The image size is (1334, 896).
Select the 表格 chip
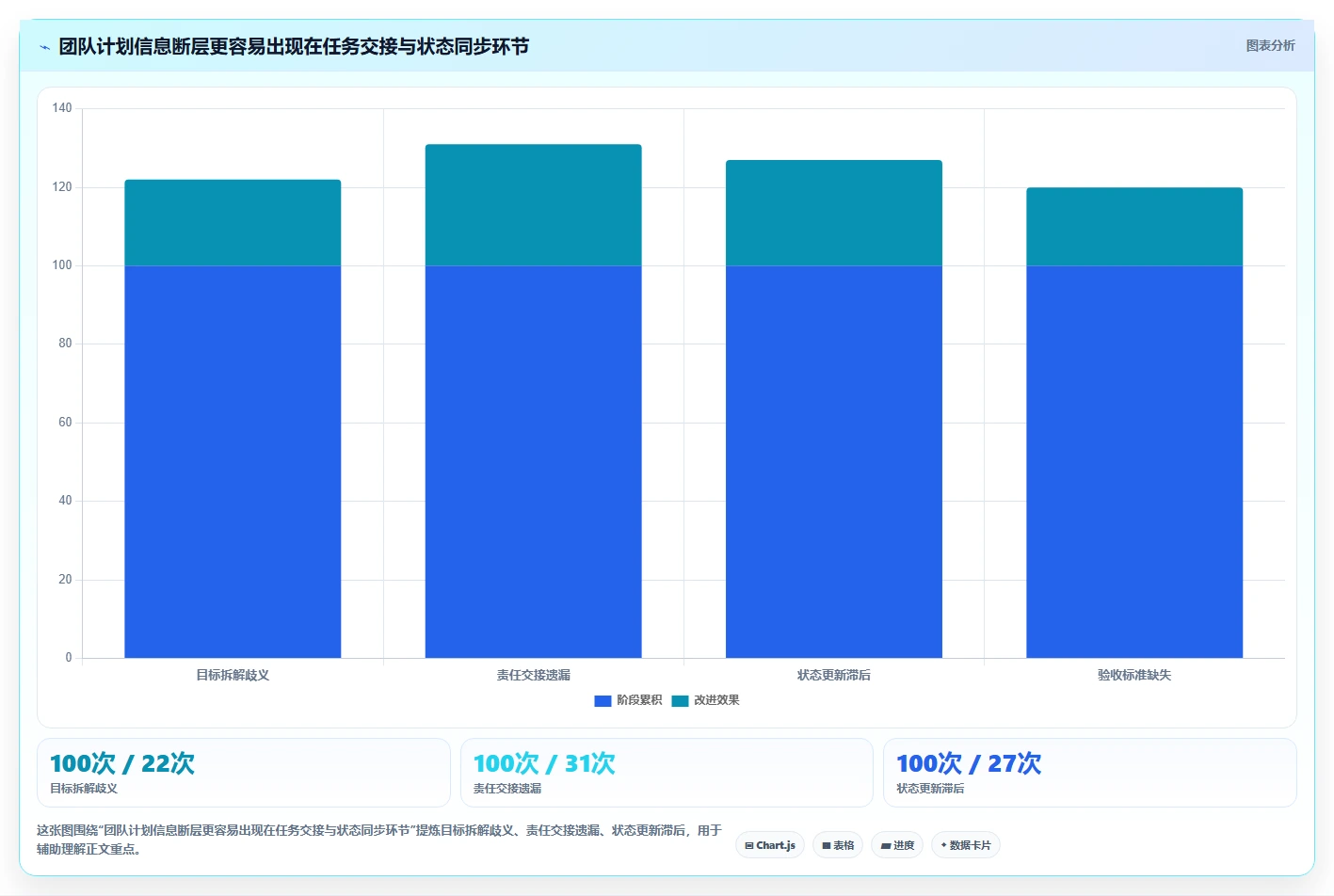838,845
